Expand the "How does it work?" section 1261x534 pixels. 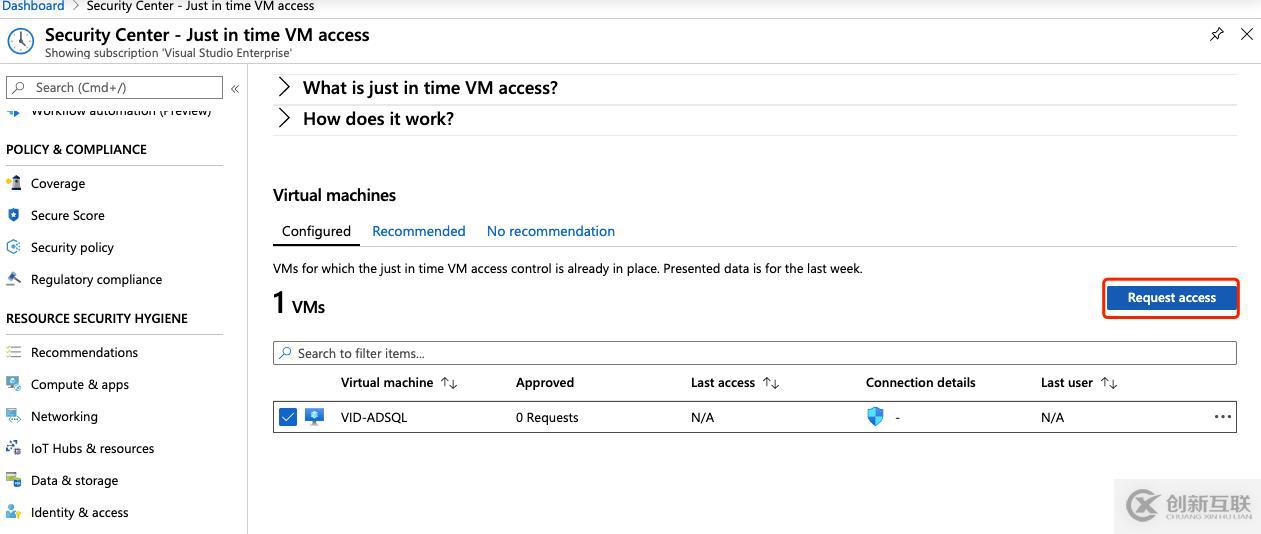(284, 119)
